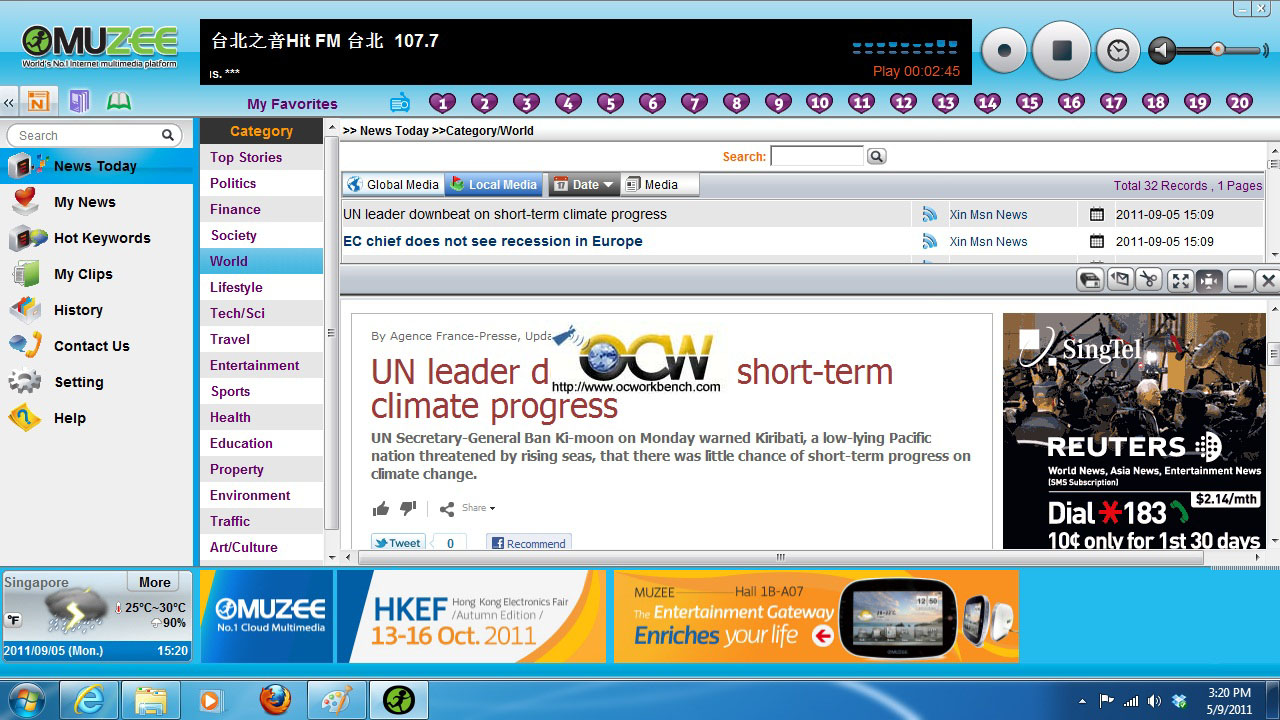Image resolution: width=1280 pixels, height=720 pixels.
Task: Click the expand fullscreen icon in article toolbar
Action: (x=1181, y=281)
